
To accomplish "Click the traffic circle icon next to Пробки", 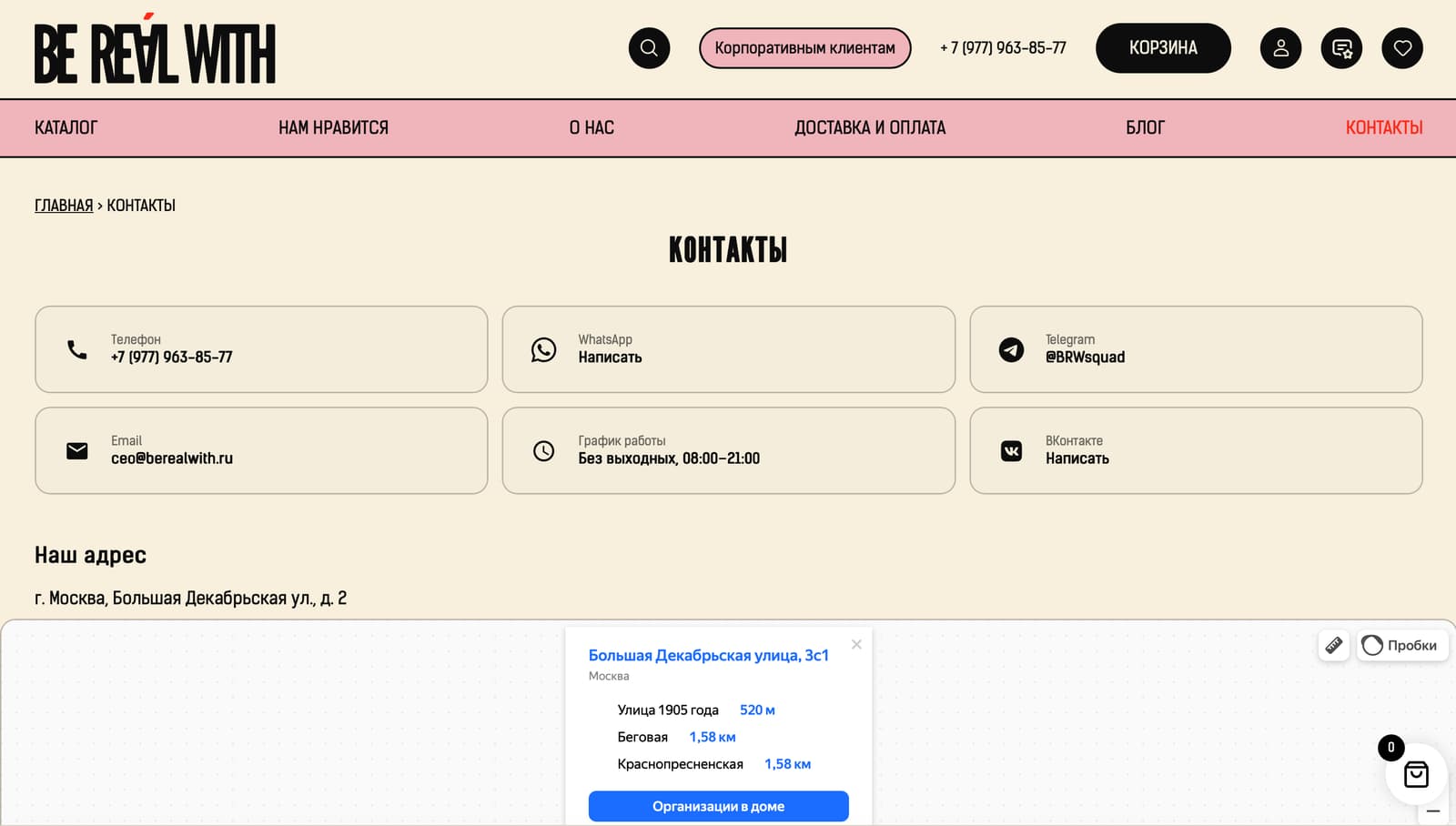I will [x=1372, y=645].
